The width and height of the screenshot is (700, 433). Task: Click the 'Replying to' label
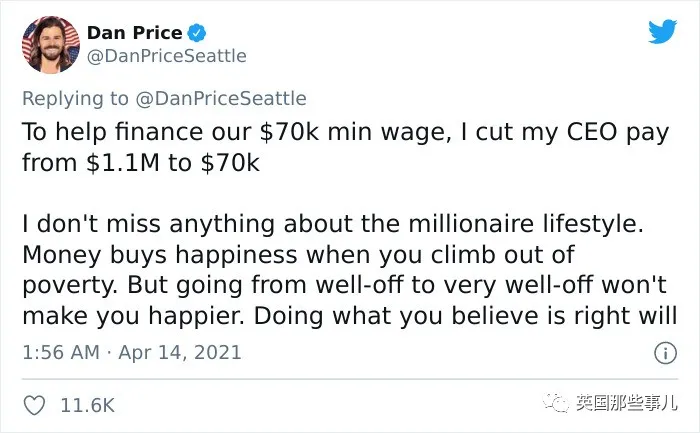click(75, 99)
